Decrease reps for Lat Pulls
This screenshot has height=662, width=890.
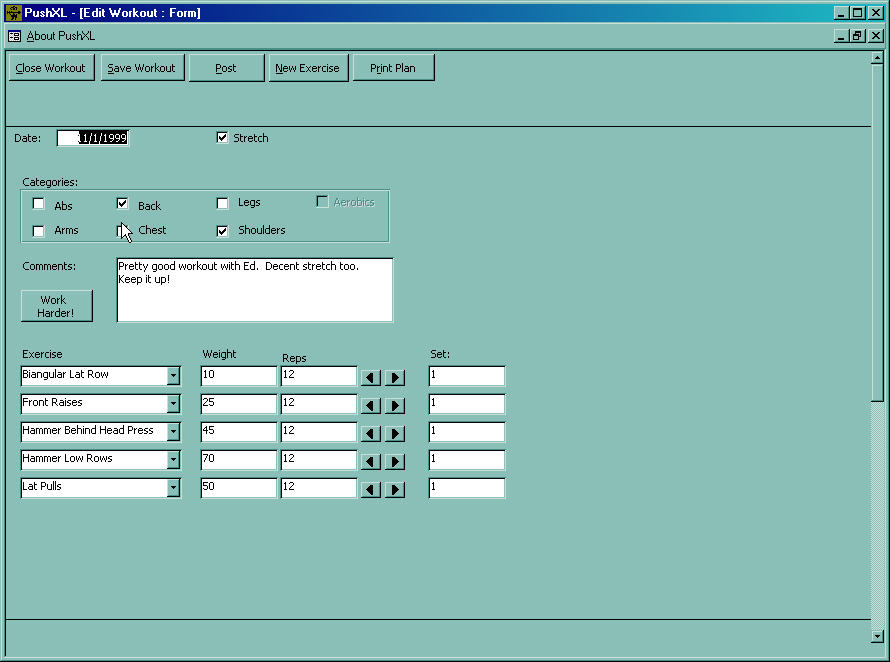pyautogui.click(x=371, y=489)
